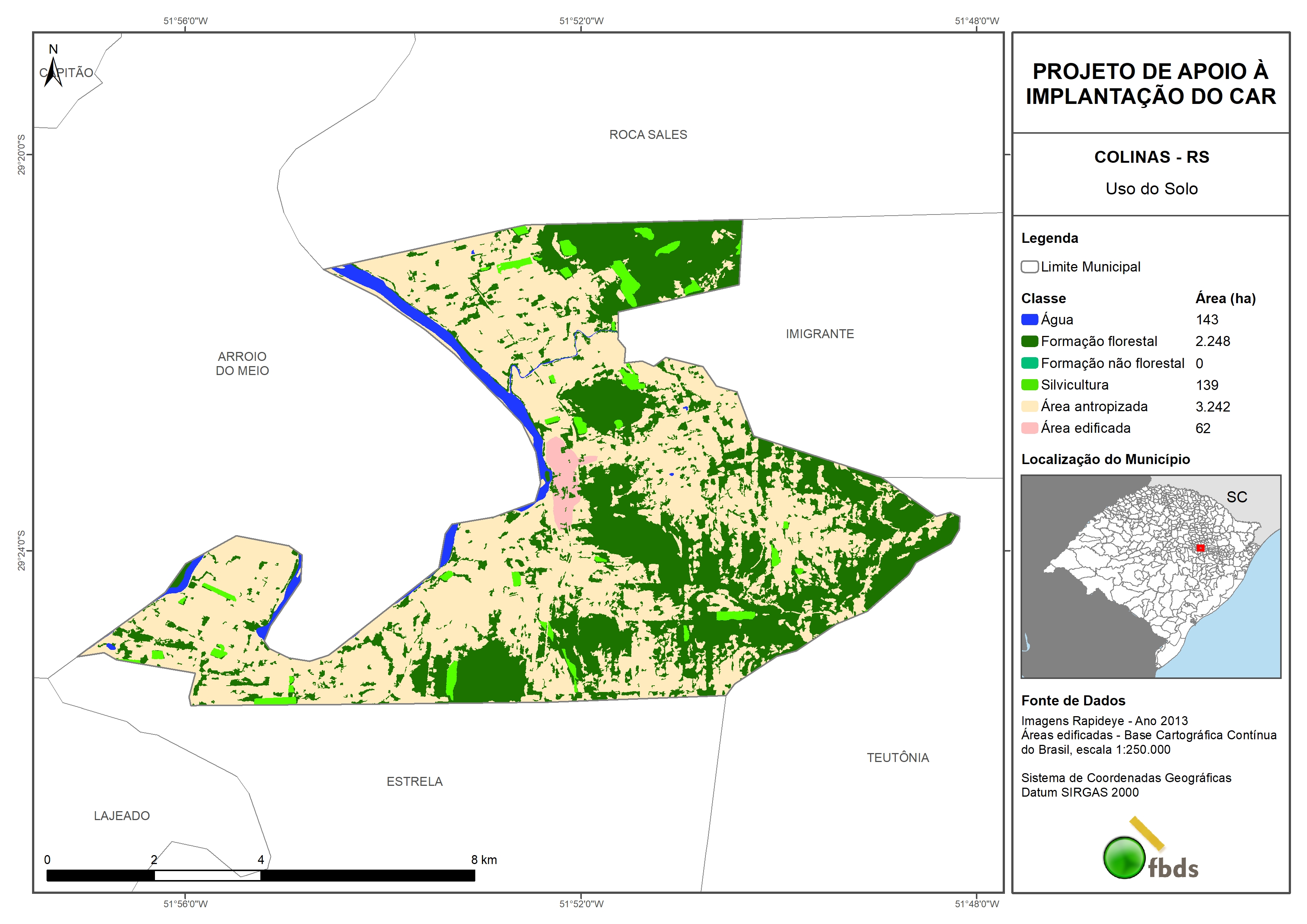1307x924 pixels.
Task: Click the ARROIO DO MEIO label
Action: pyautogui.click(x=242, y=363)
